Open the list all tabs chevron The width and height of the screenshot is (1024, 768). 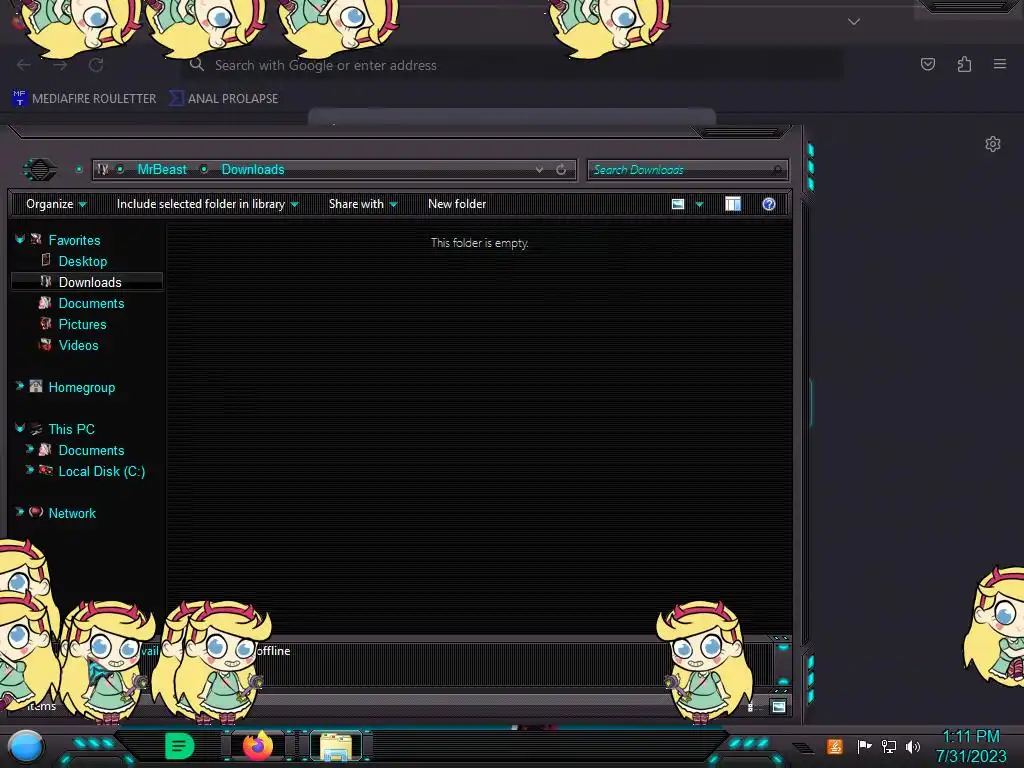coord(854,22)
